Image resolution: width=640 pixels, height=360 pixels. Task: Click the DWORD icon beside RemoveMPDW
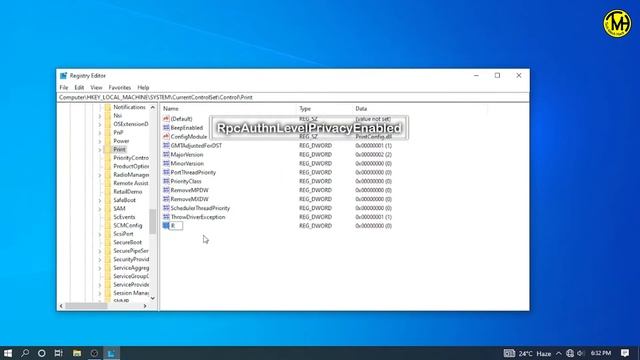(x=166, y=190)
